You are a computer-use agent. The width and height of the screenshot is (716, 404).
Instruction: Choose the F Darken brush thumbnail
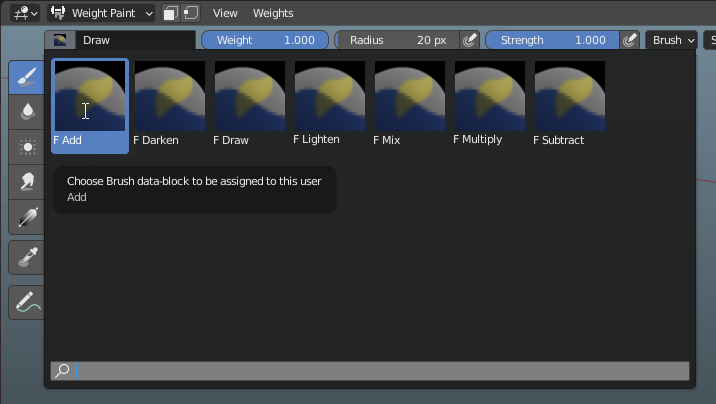coord(170,106)
